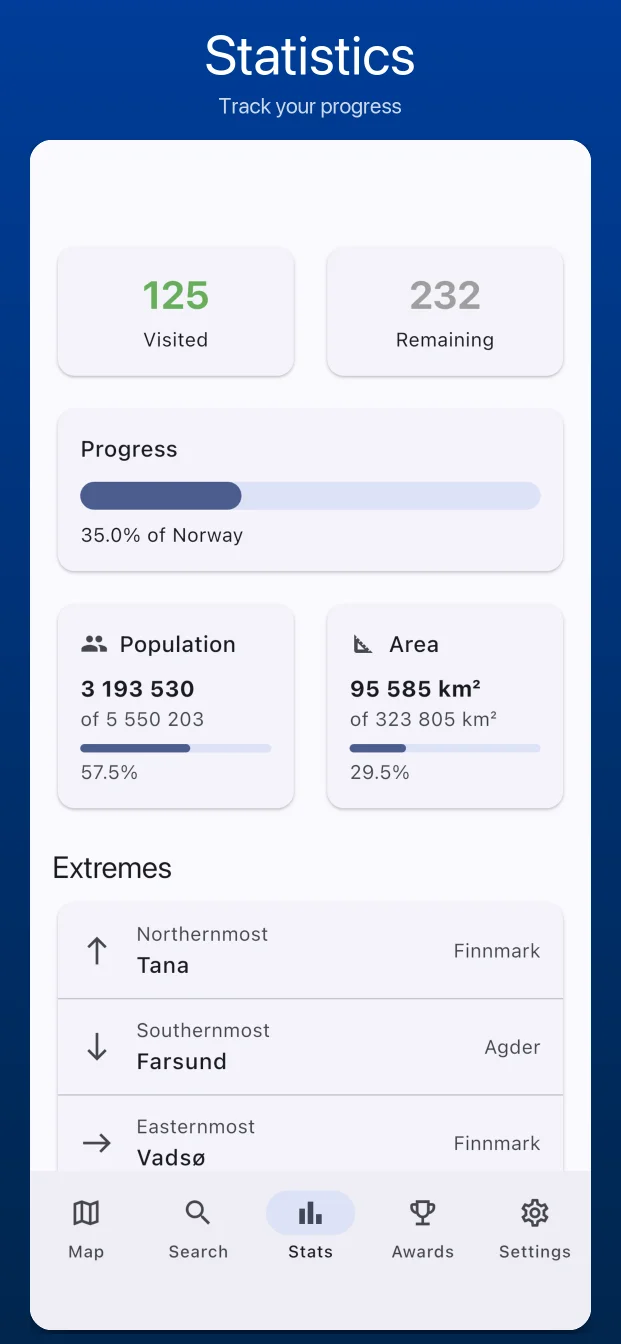Open the Map tab icon

point(86,1211)
